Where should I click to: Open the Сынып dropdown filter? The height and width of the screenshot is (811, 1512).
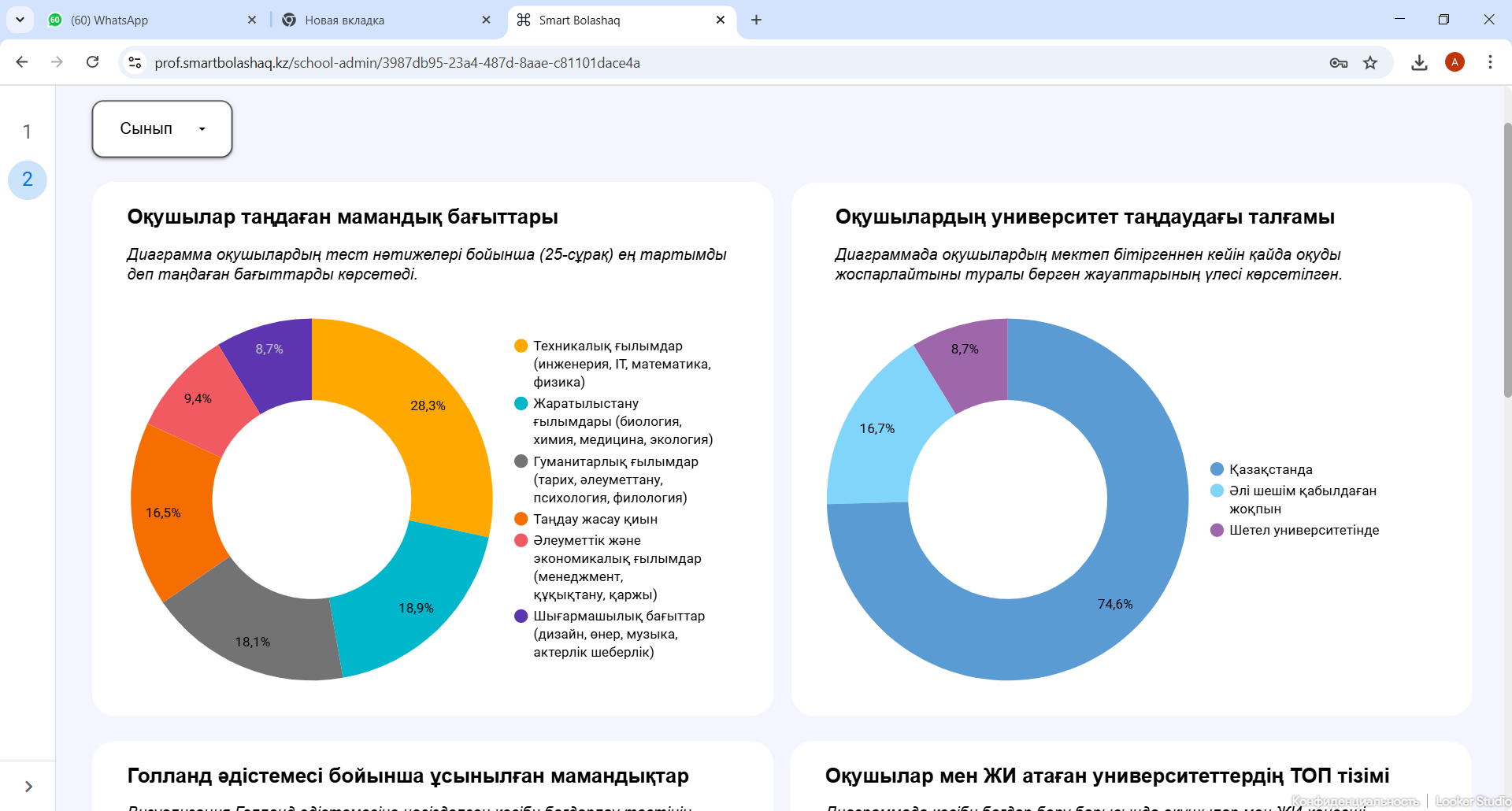162,129
